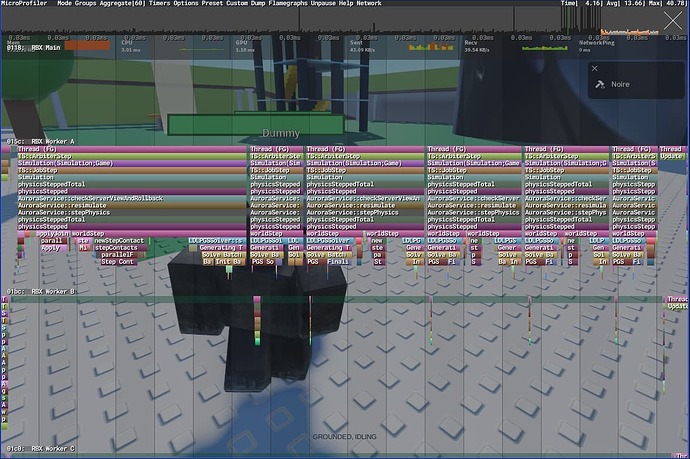Select the Init Ba timer bar
This screenshot has width=690, height=459.
[228, 262]
